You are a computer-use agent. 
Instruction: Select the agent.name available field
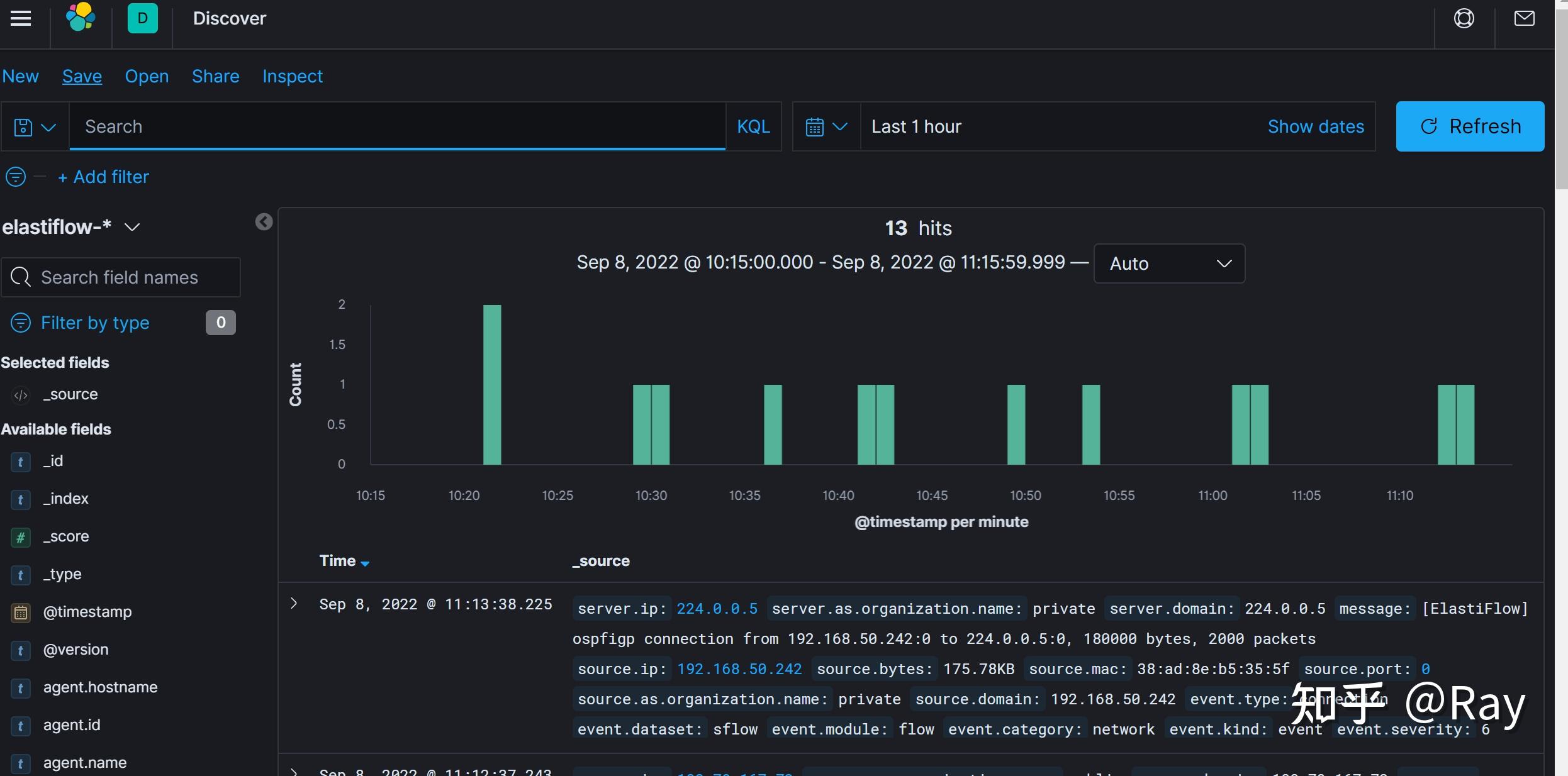point(85,763)
